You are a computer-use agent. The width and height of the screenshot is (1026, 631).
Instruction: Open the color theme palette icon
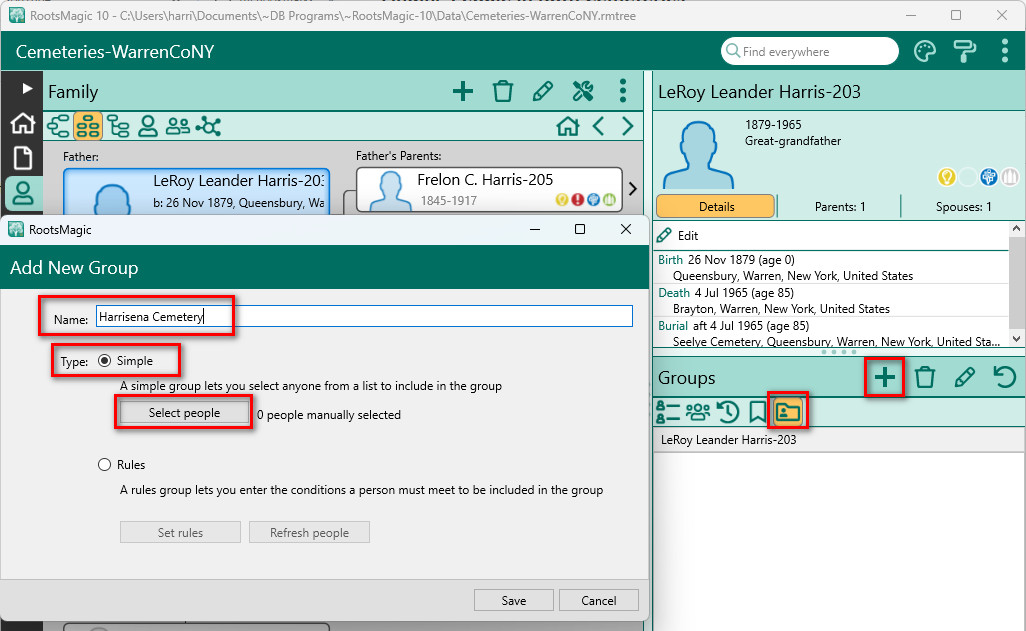(x=925, y=51)
